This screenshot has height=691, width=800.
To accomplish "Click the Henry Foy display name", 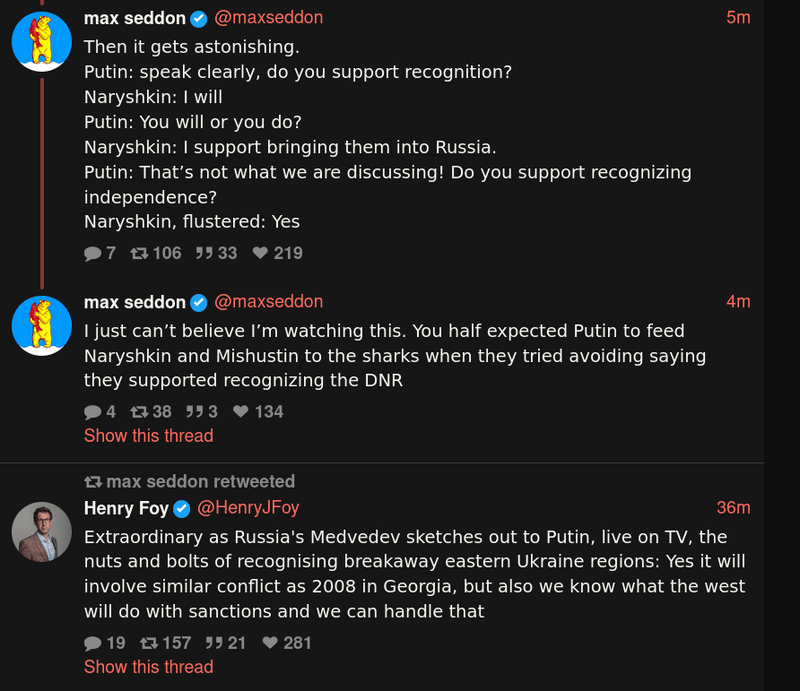I will (125, 508).
